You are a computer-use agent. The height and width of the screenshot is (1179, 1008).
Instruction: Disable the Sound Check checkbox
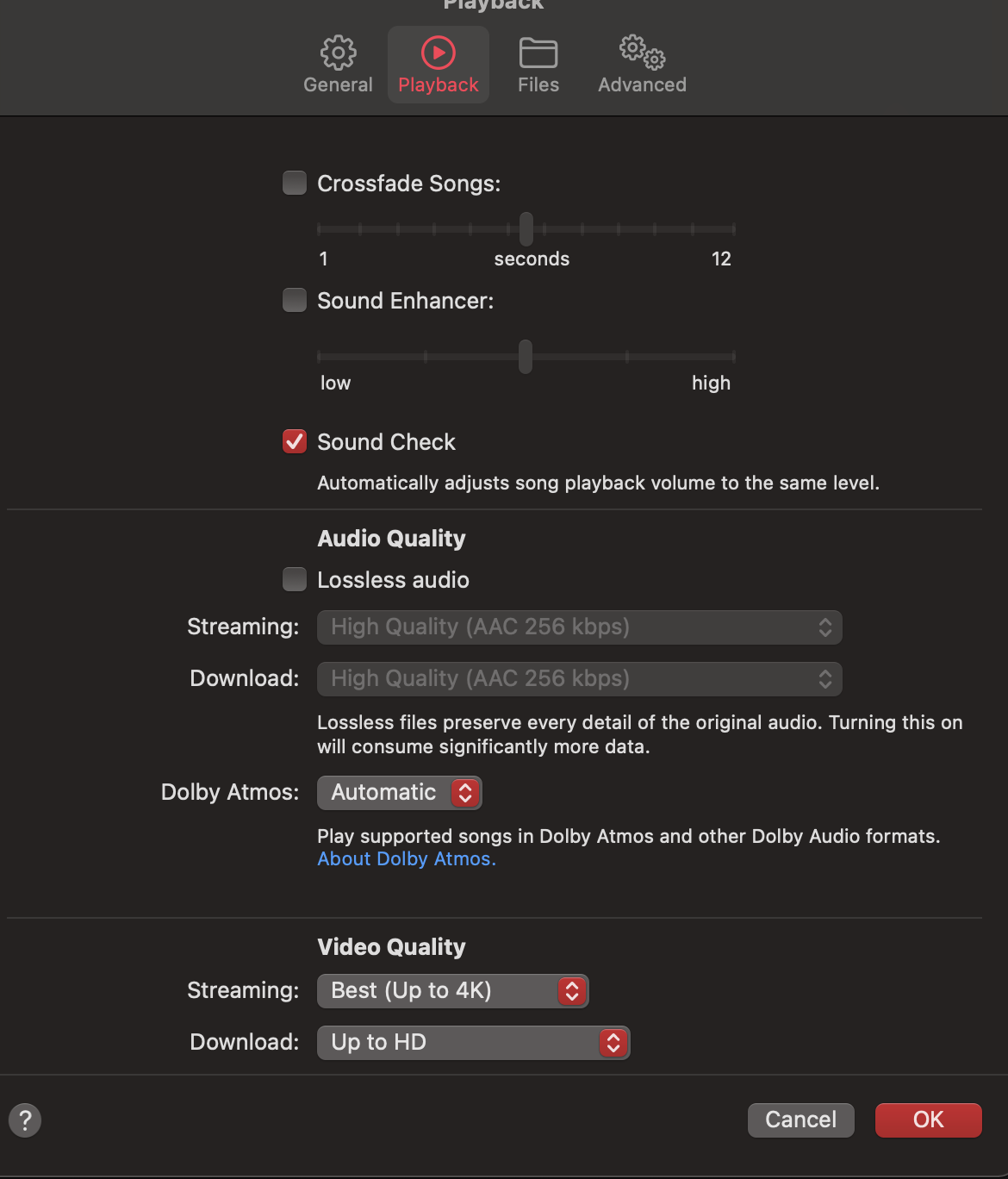click(x=295, y=441)
